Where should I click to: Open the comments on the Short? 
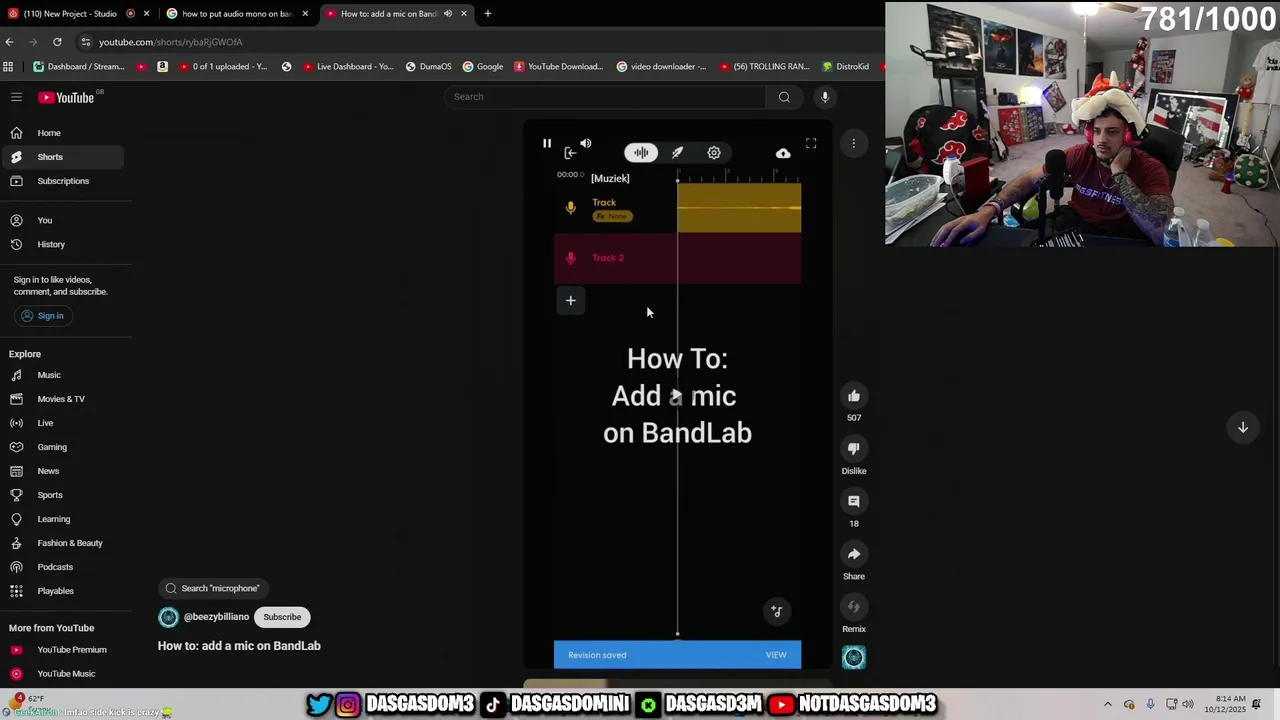854,501
